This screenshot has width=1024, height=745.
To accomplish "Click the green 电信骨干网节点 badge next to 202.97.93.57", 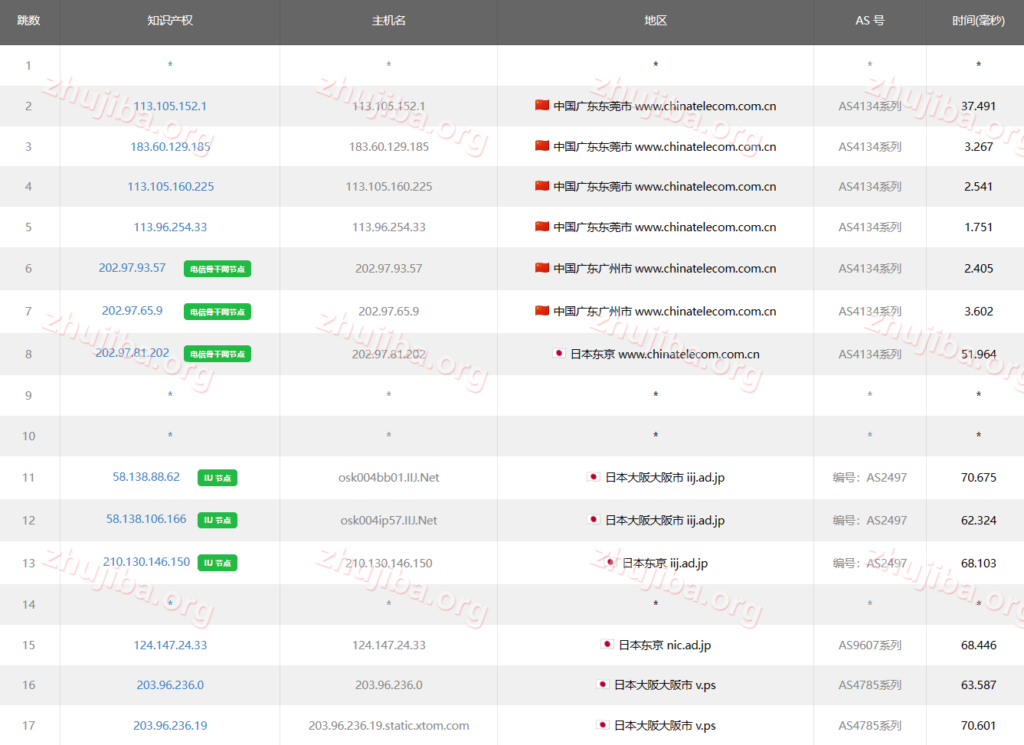I will [217, 269].
